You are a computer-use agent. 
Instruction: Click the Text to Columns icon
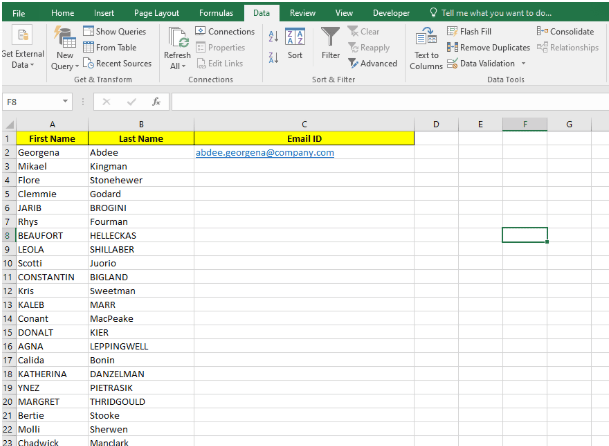point(426,38)
